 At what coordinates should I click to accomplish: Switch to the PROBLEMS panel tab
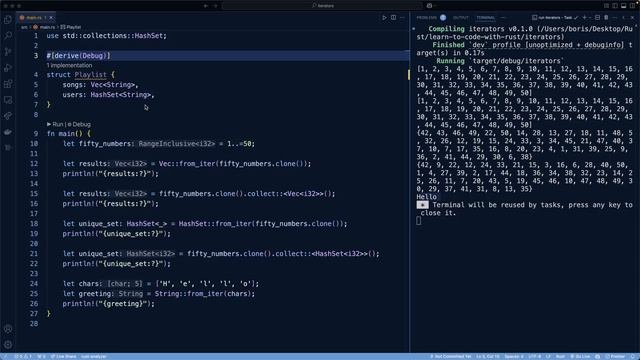click(x=427, y=18)
